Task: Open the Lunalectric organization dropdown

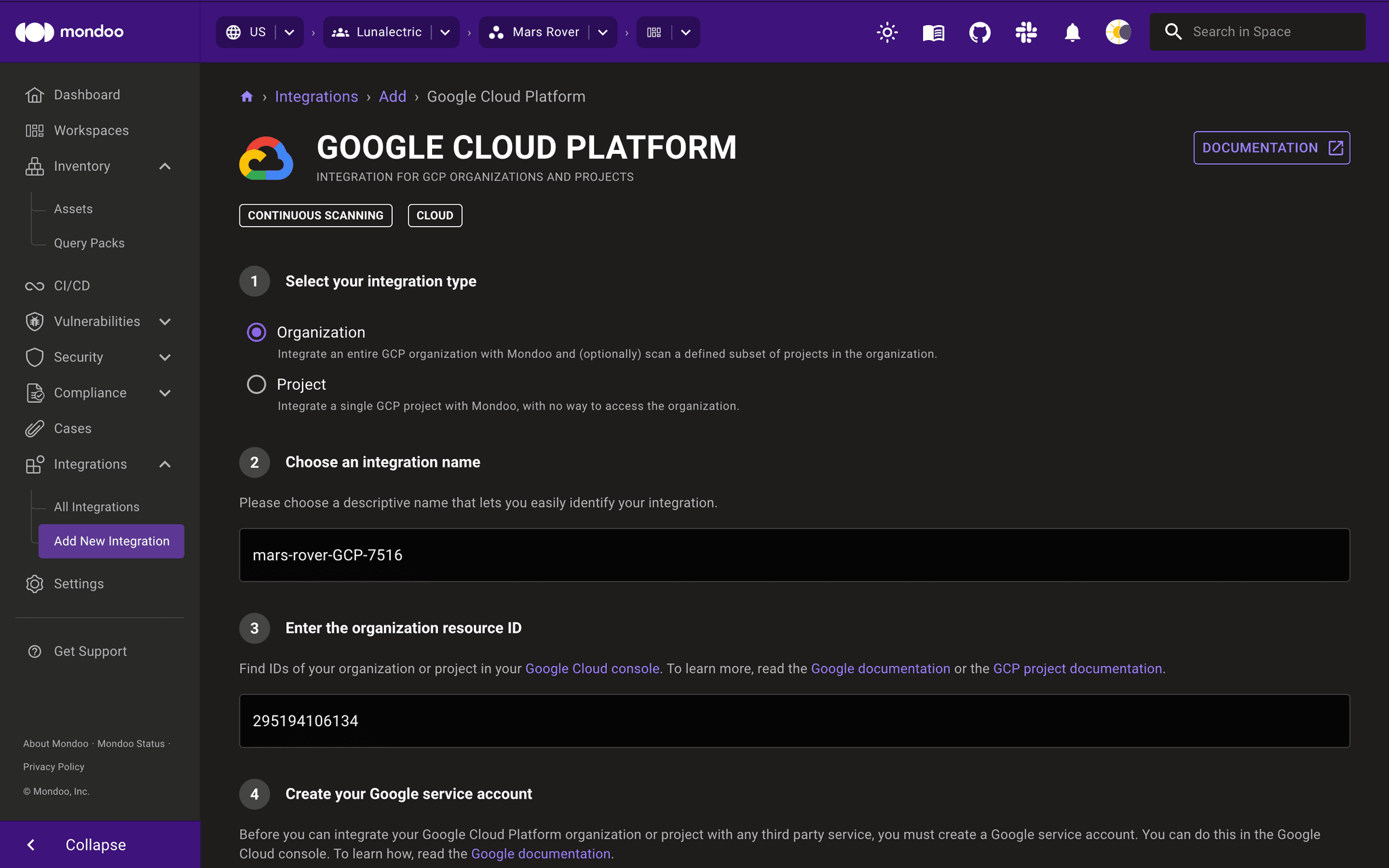Action: point(445,32)
